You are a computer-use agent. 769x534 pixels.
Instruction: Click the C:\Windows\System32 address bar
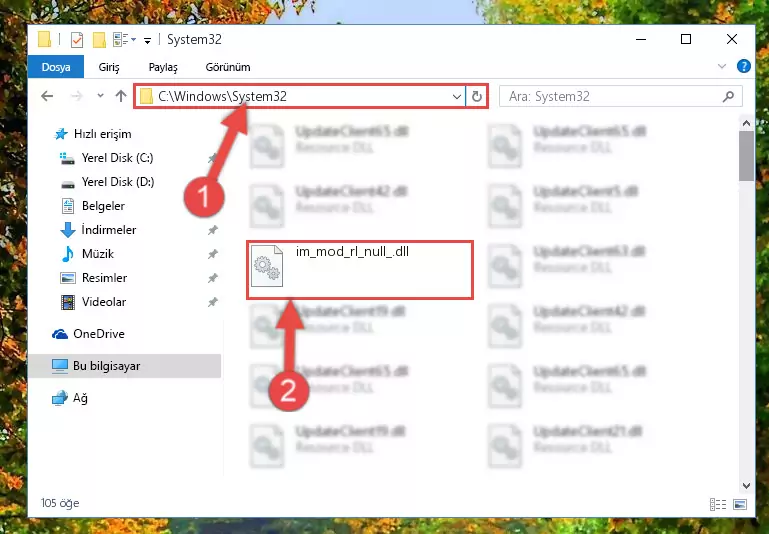pos(299,96)
